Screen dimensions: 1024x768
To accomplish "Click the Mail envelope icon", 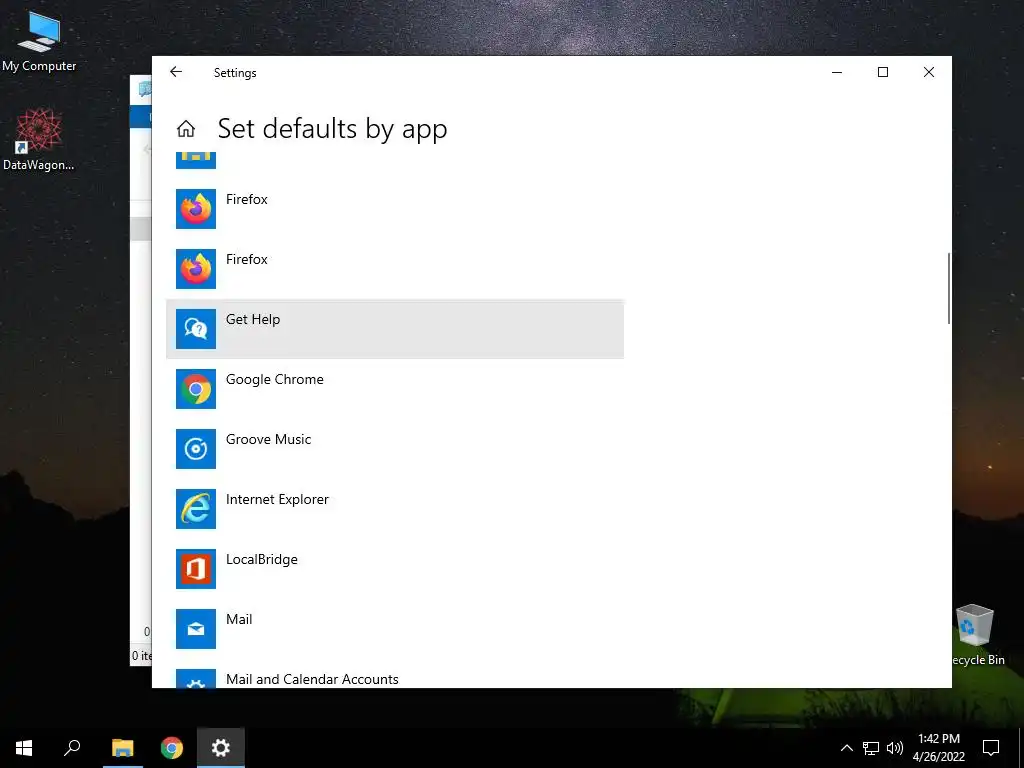I will coord(196,630).
